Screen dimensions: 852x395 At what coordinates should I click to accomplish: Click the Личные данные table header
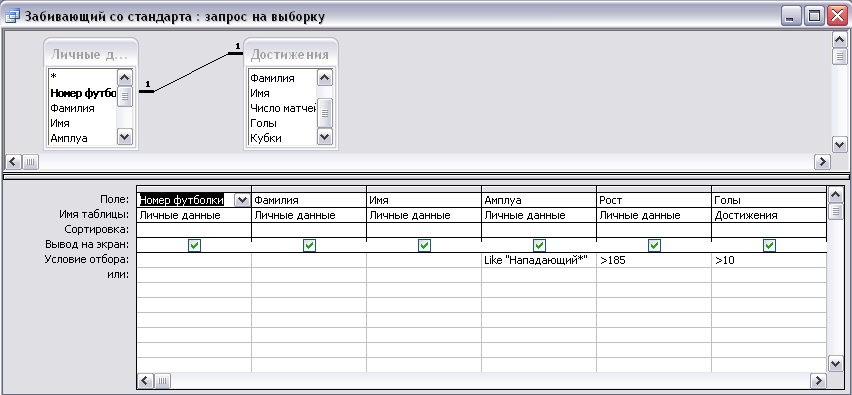pyautogui.click(x=90, y=54)
